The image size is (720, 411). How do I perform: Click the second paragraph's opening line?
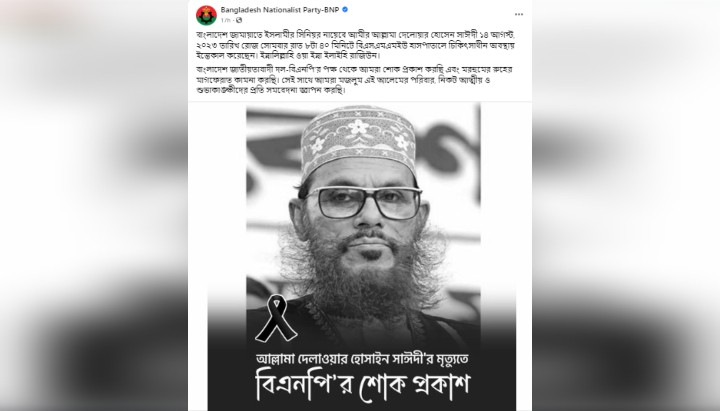[354, 70]
